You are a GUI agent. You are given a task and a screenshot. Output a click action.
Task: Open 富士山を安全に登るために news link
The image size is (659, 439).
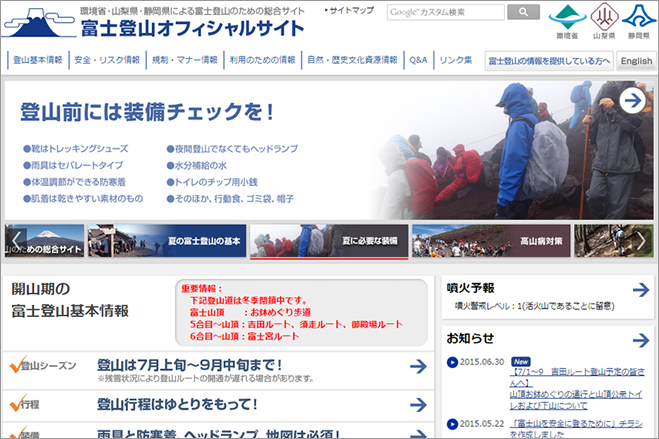coord(576,428)
